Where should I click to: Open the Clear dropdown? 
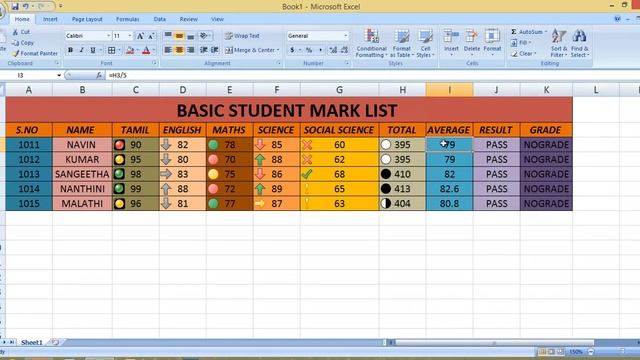coord(524,53)
